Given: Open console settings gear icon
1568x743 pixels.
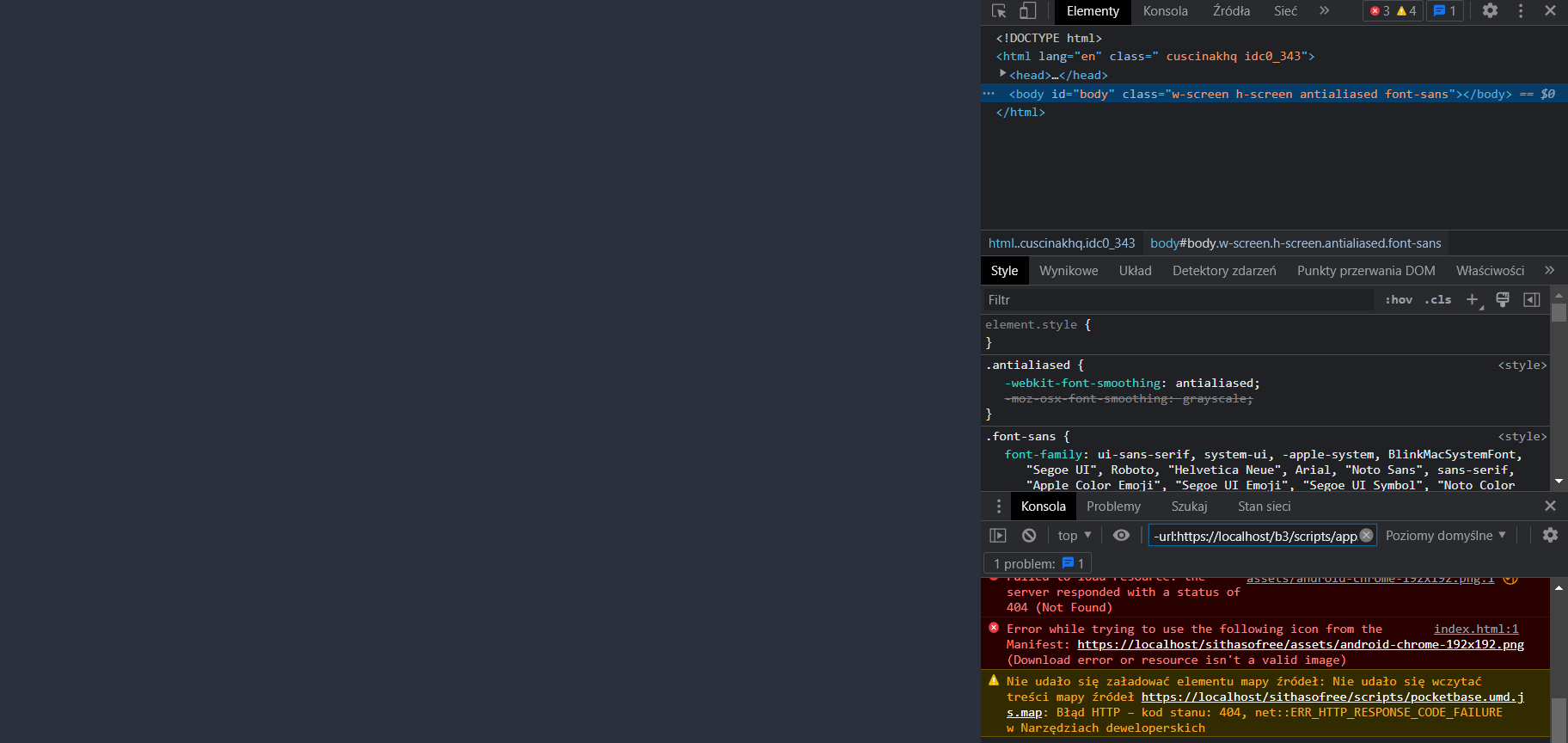Looking at the screenshot, I should tap(1550, 535).
